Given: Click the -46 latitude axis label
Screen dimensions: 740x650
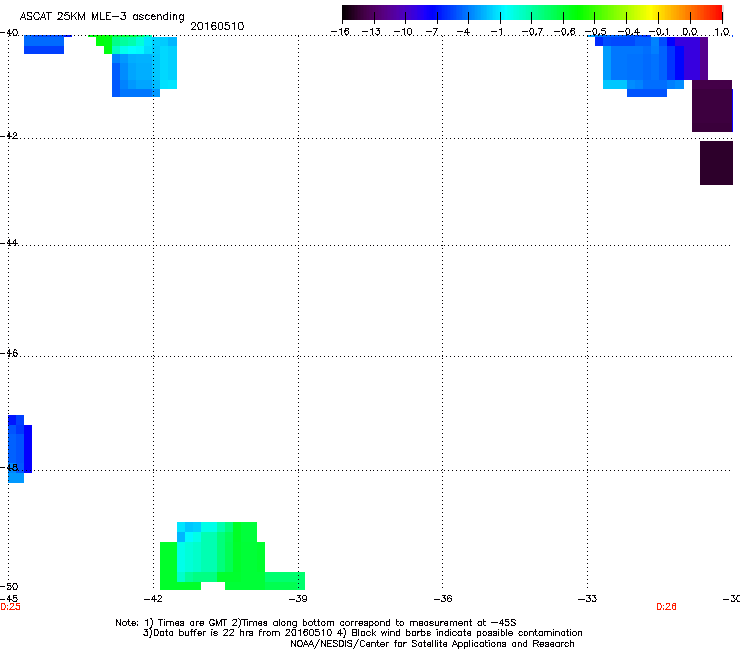Looking at the screenshot, I should (x=9, y=354).
